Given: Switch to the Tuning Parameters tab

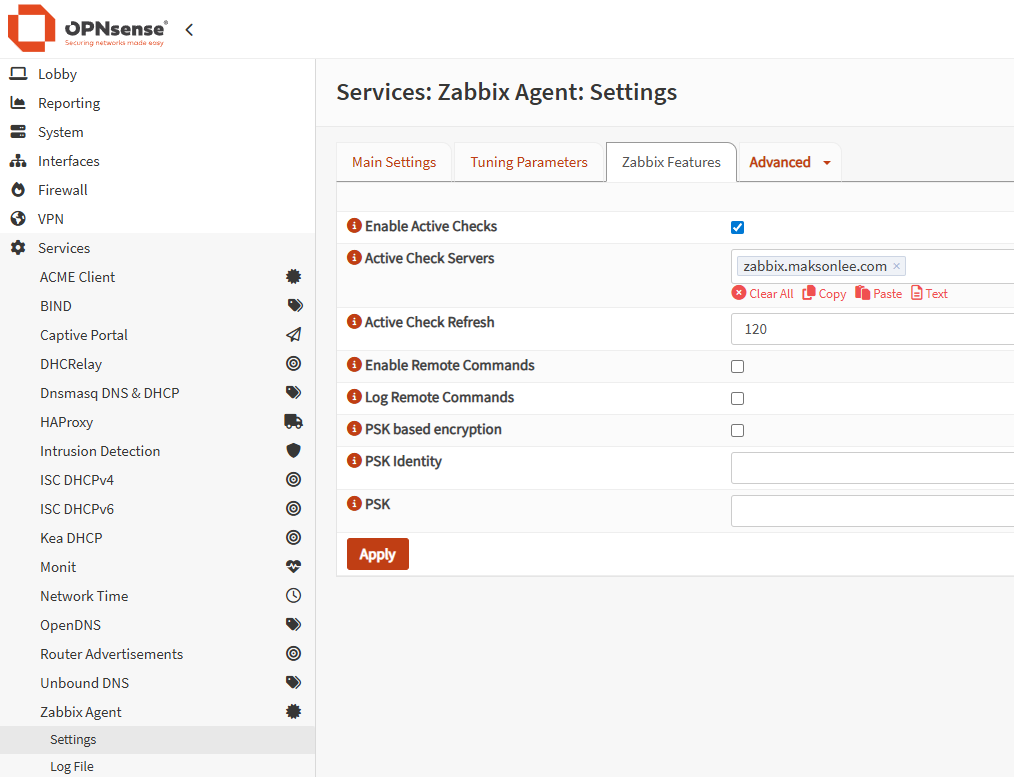Looking at the screenshot, I should (x=529, y=162).
